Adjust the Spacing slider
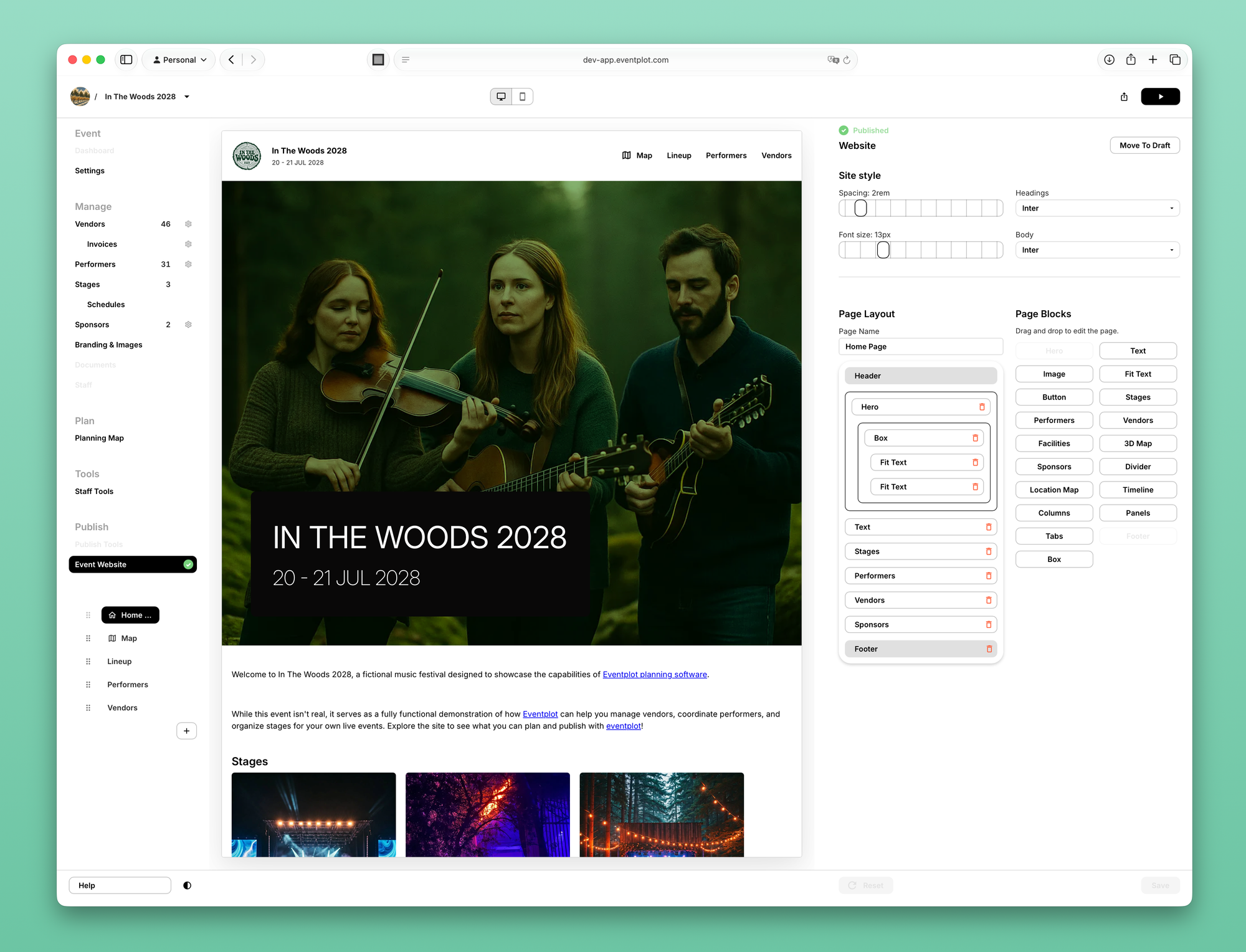Screen dimensions: 1246x952 pyautogui.click(x=920, y=208)
